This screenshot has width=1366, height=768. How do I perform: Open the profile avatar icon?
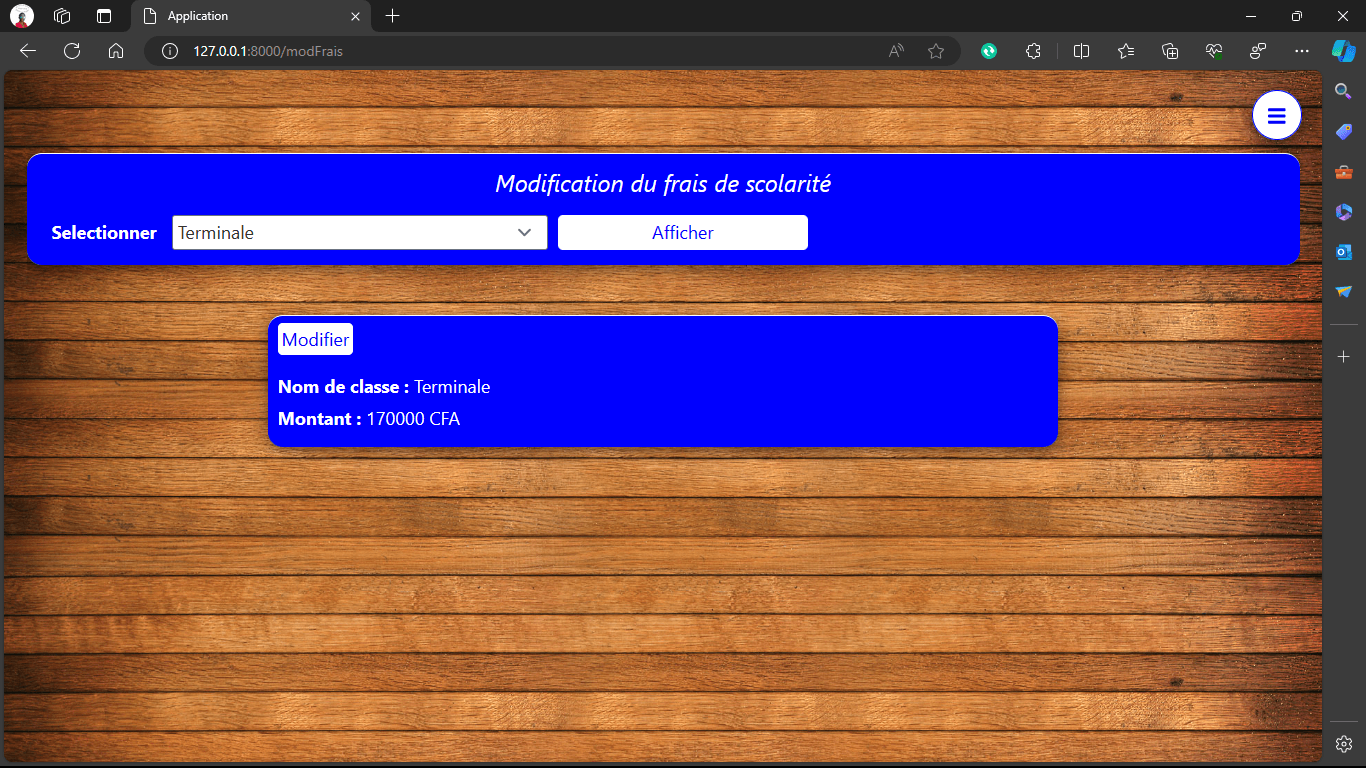pyautogui.click(x=22, y=16)
